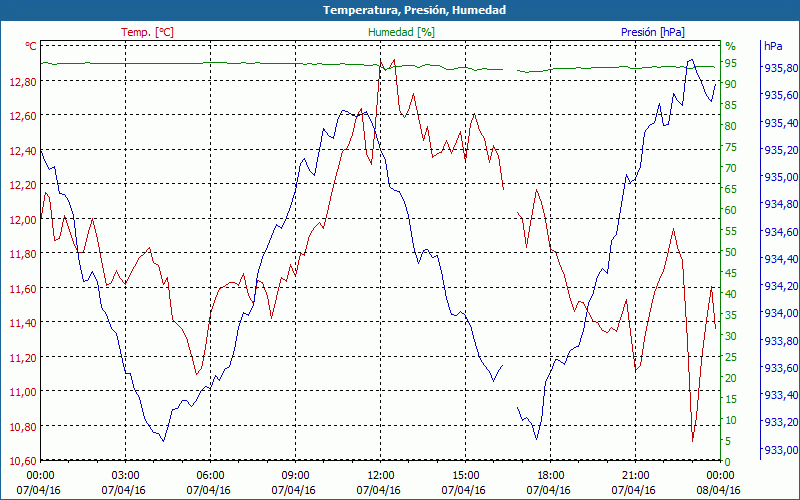This screenshot has height=500, width=800.
Task: Click the '15:00' time axis label
Action: pos(465,476)
